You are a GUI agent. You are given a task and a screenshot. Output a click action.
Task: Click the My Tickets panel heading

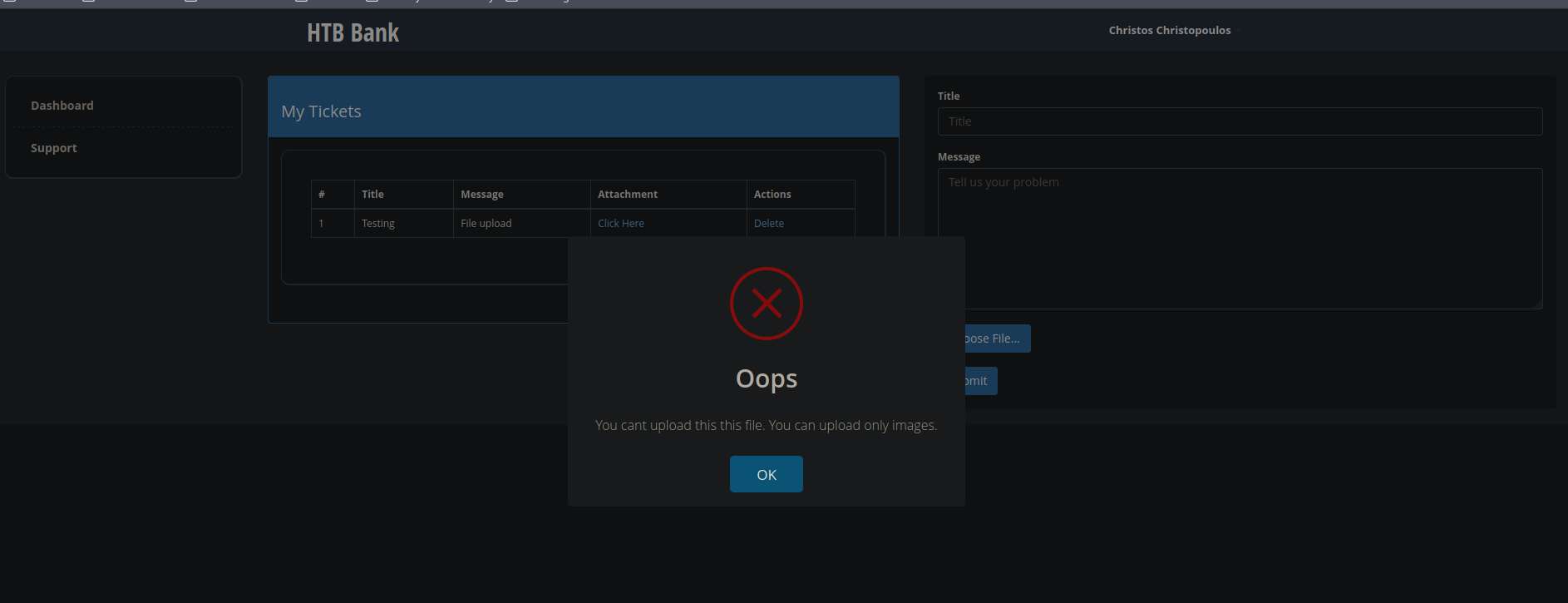322,111
